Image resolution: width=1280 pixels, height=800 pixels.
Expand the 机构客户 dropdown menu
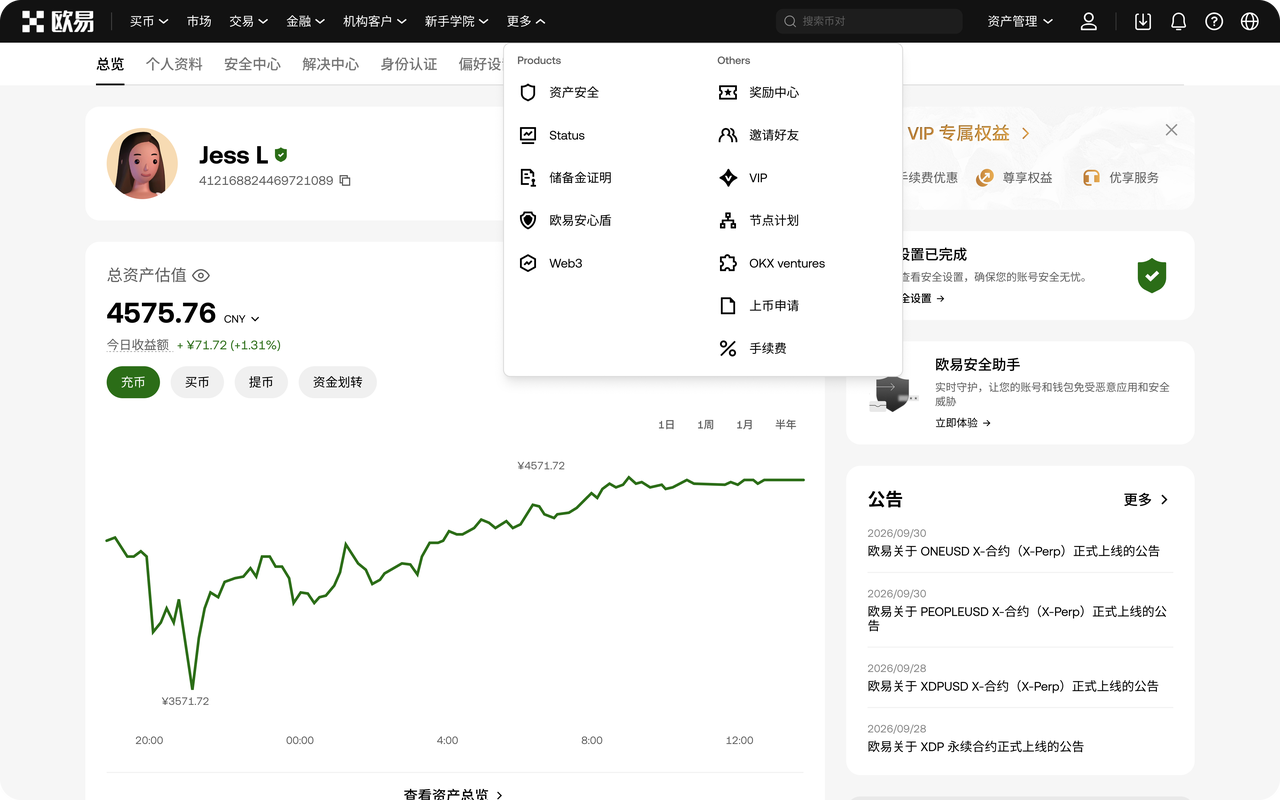tap(375, 21)
